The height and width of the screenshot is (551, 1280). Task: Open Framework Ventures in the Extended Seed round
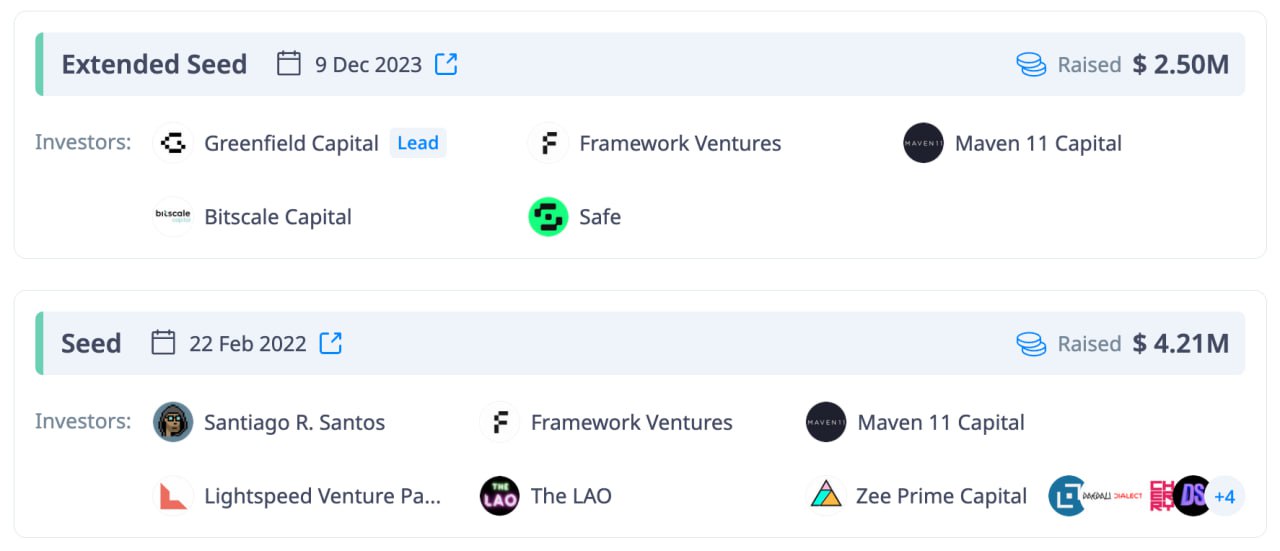[680, 143]
